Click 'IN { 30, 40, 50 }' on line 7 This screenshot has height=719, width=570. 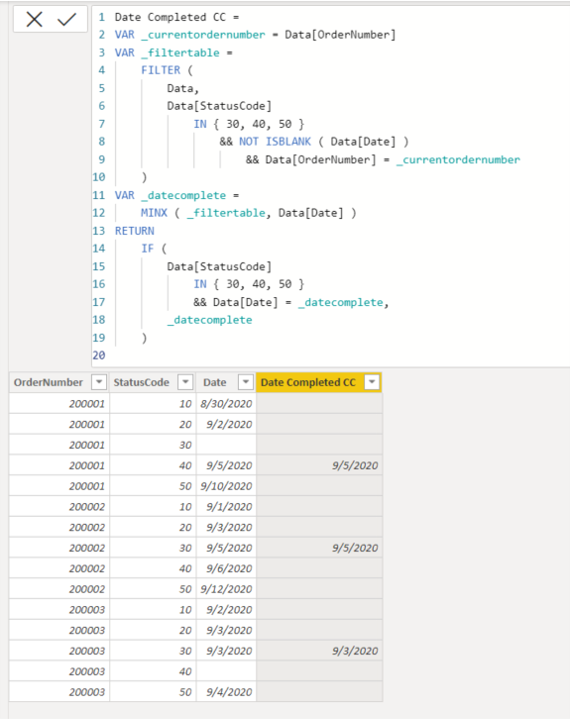pos(249,124)
